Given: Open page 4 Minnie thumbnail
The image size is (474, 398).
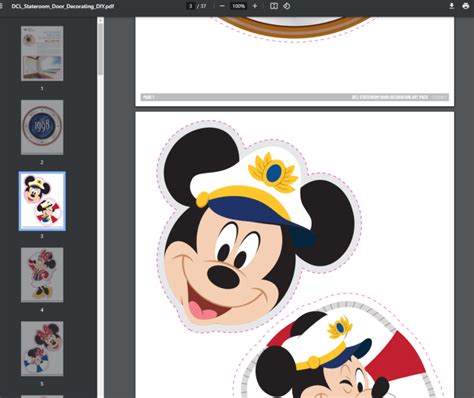Looking at the screenshot, I should tap(42, 275).
